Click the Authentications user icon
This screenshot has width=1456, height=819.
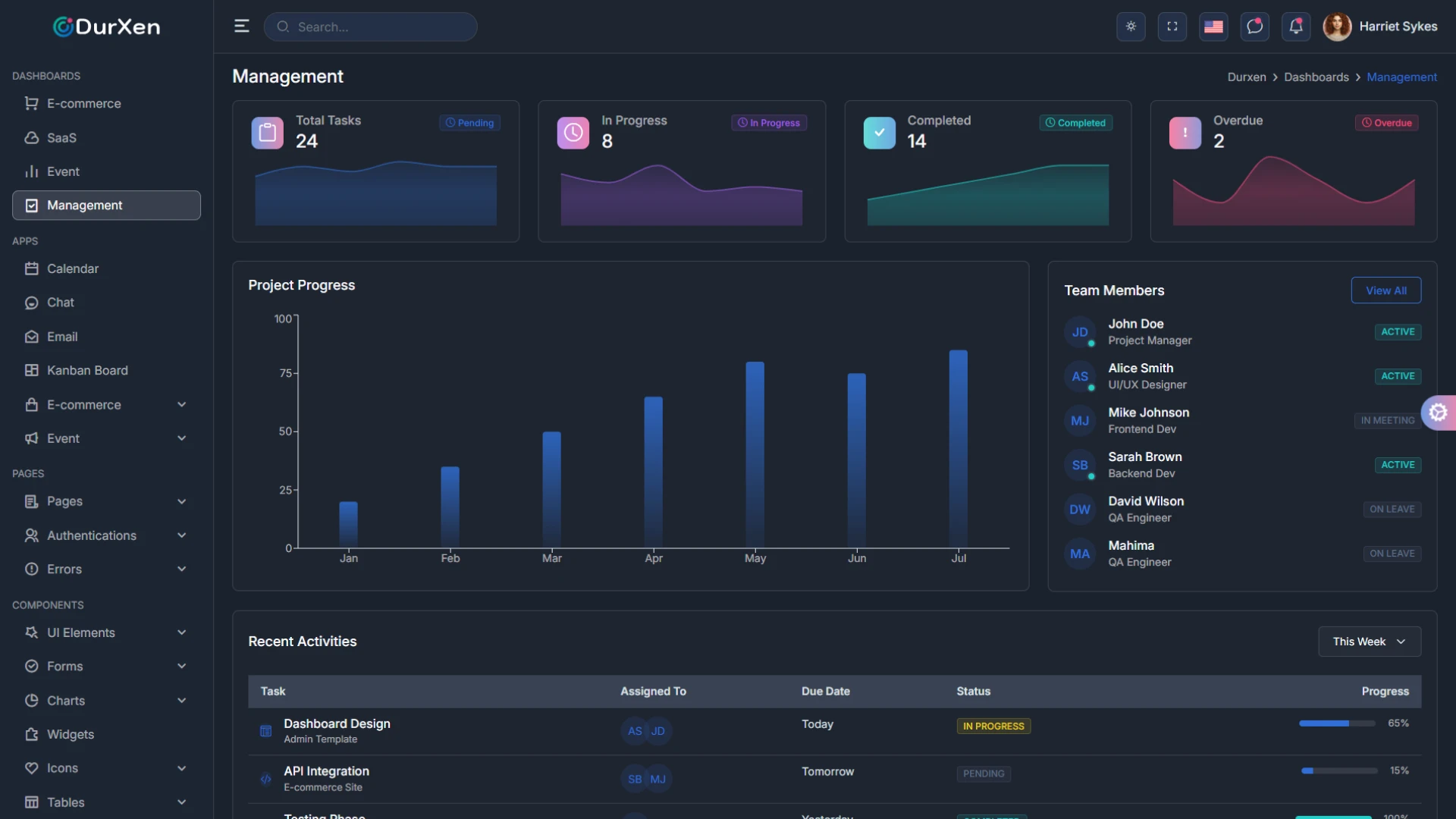point(31,535)
